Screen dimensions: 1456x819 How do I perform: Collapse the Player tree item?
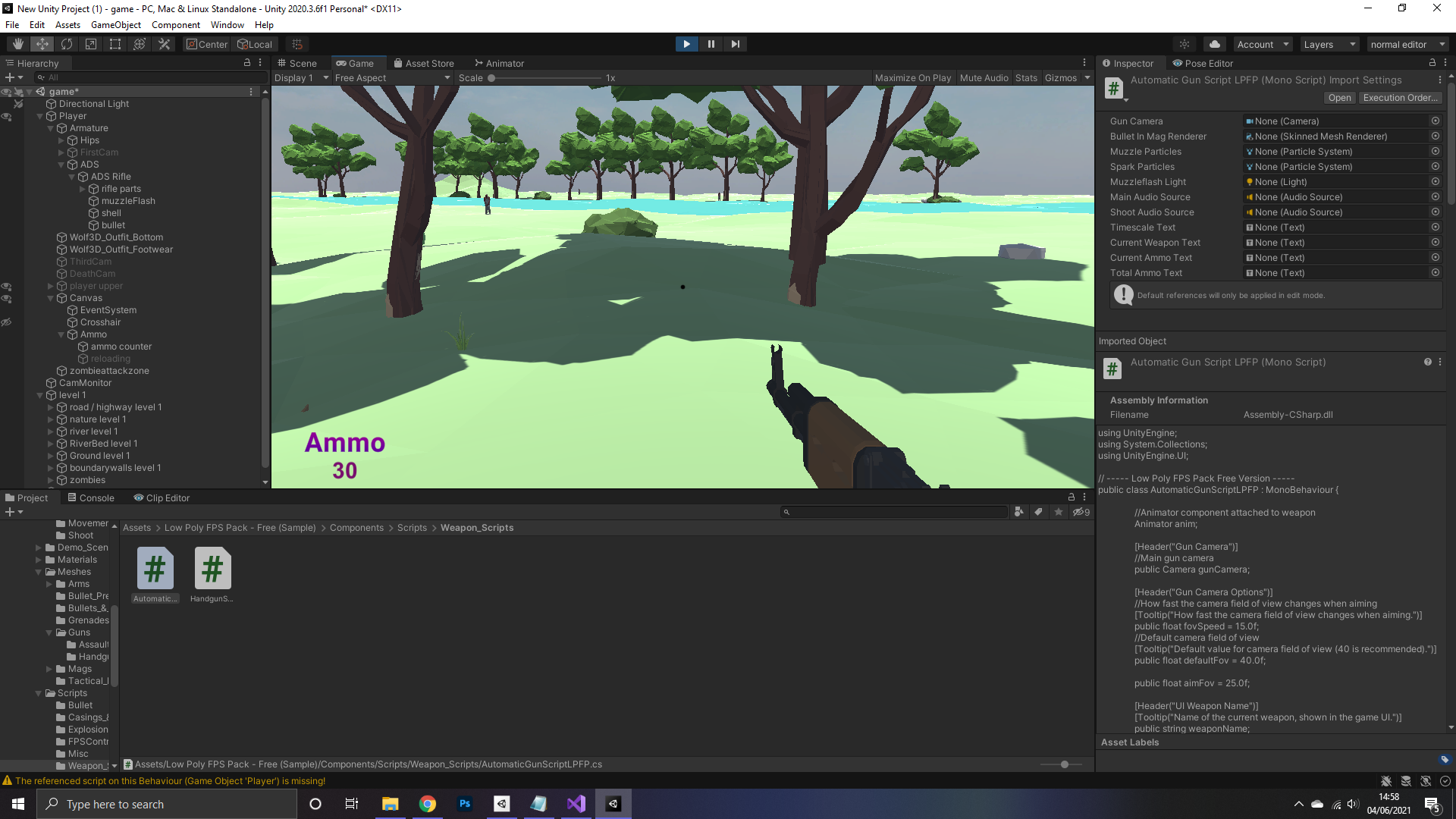tap(40, 116)
